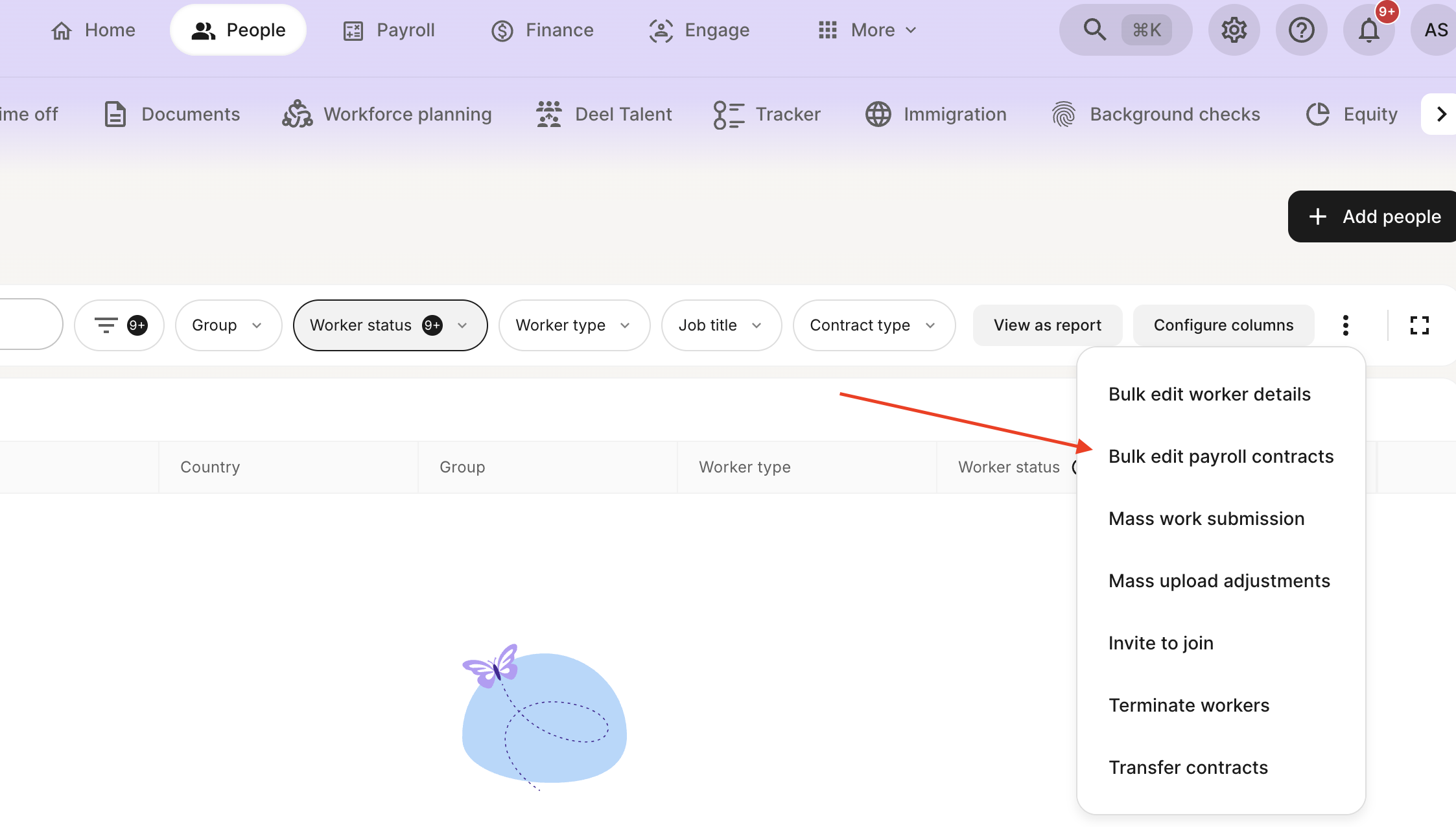Open the settings gear
The image size is (1456, 827).
[x=1234, y=29]
